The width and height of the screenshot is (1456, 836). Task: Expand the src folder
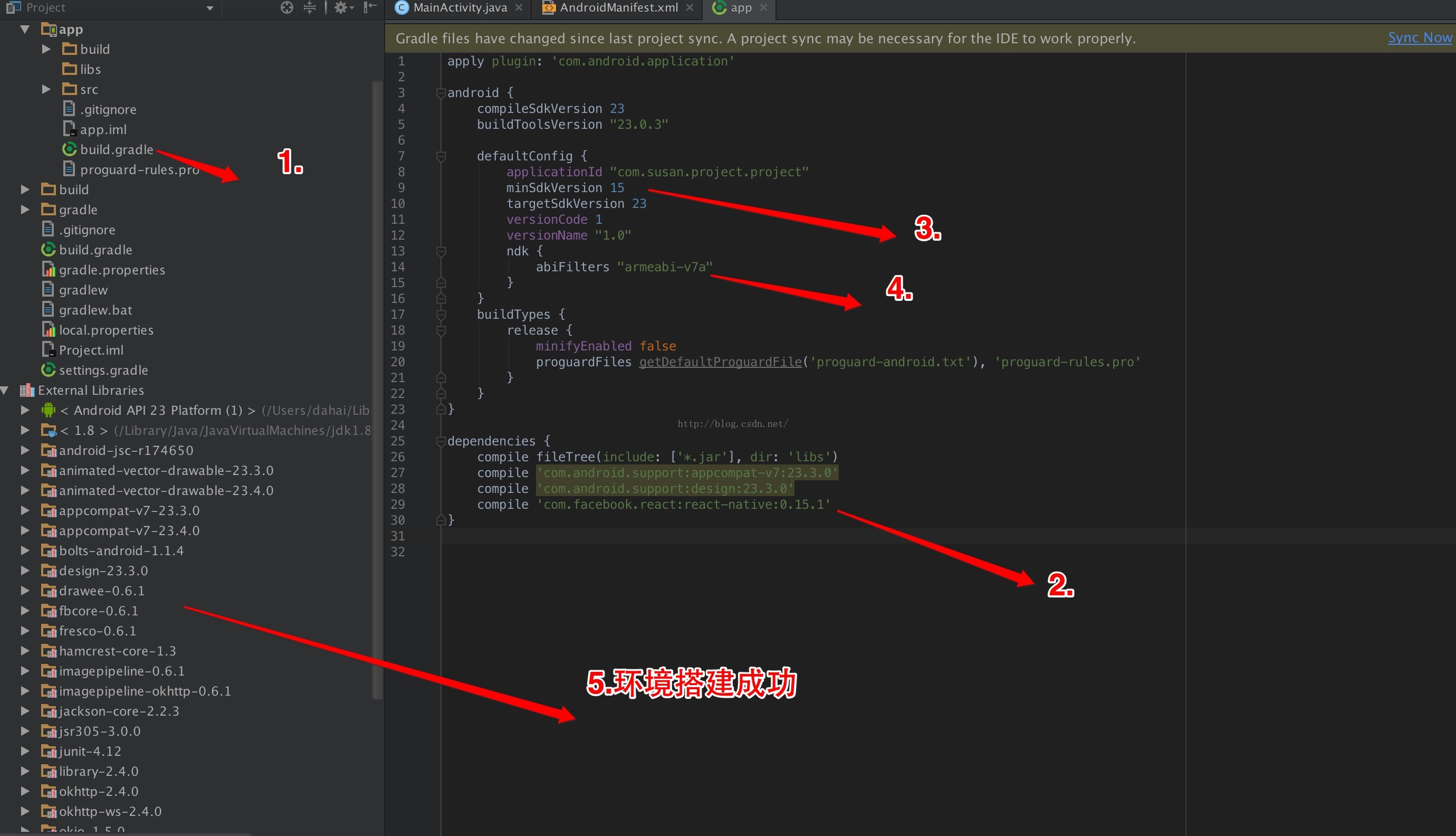46,90
